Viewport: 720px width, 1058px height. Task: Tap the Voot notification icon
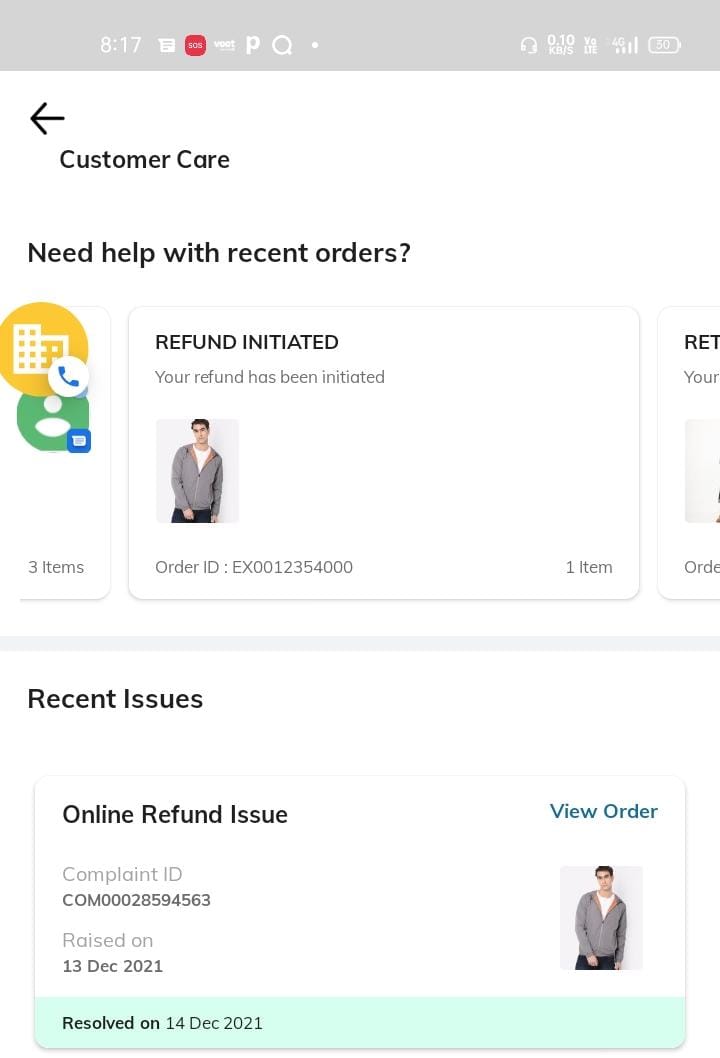(224, 45)
